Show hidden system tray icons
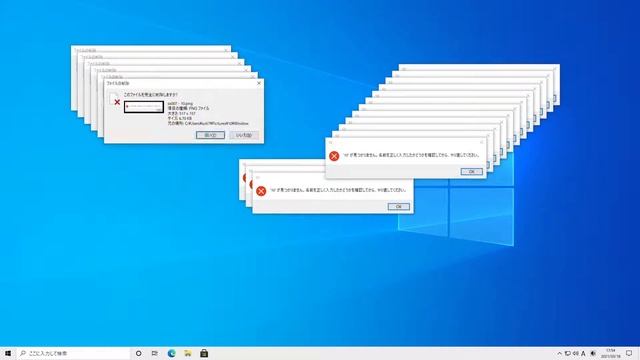This screenshot has width=640, height=360. pyautogui.click(x=560, y=353)
